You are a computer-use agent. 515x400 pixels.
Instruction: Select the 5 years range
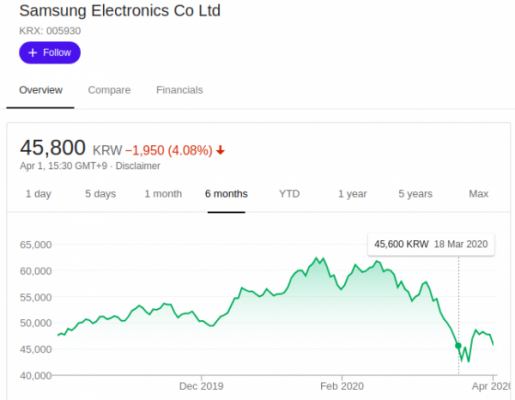(415, 194)
